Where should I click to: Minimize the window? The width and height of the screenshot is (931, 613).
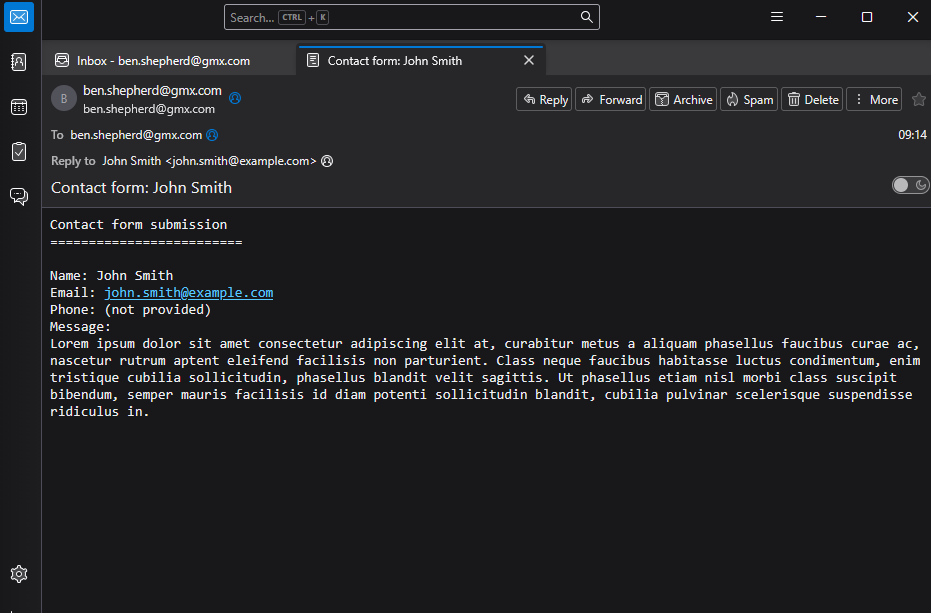pyautogui.click(x=821, y=17)
